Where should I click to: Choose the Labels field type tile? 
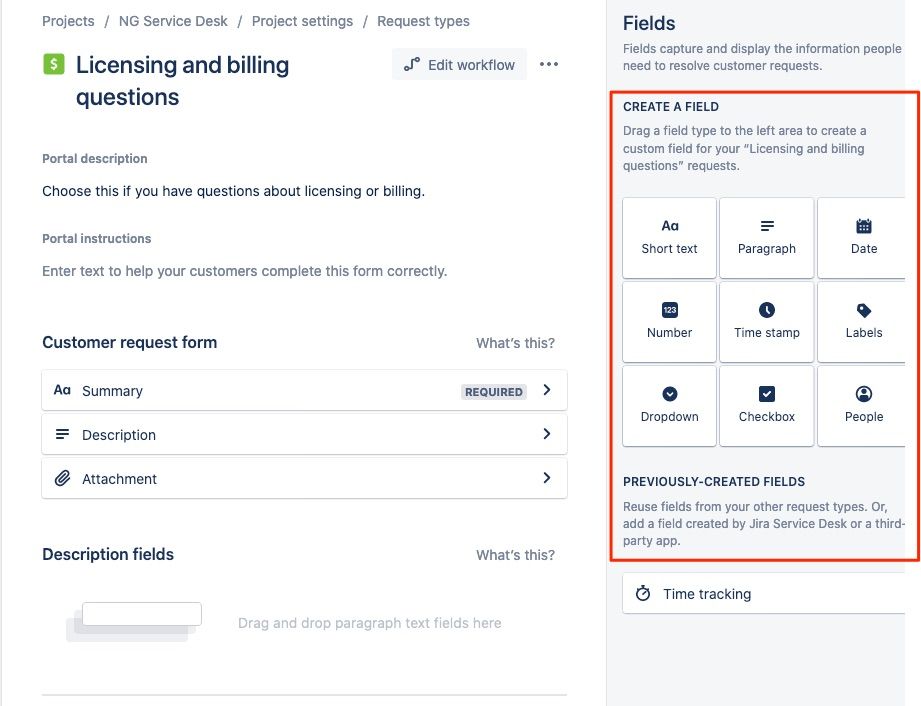862,321
